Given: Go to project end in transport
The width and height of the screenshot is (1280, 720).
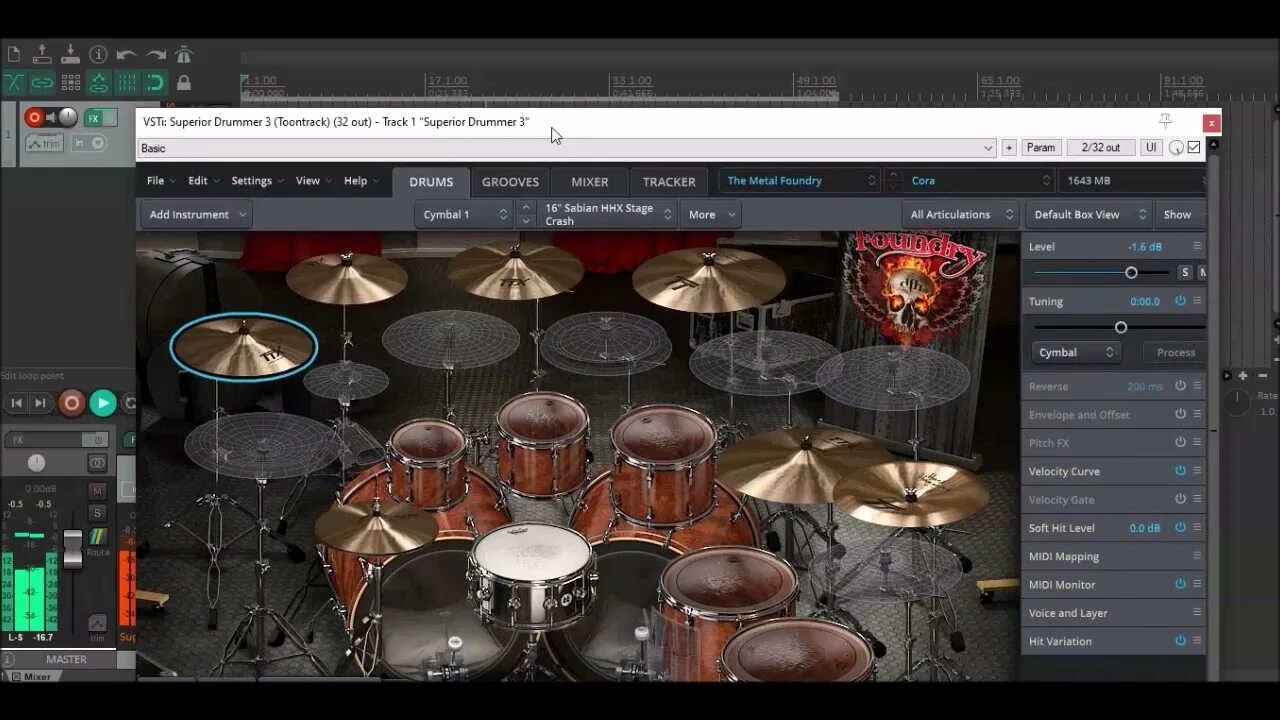Looking at the screenshot, I should coord(41,403).
